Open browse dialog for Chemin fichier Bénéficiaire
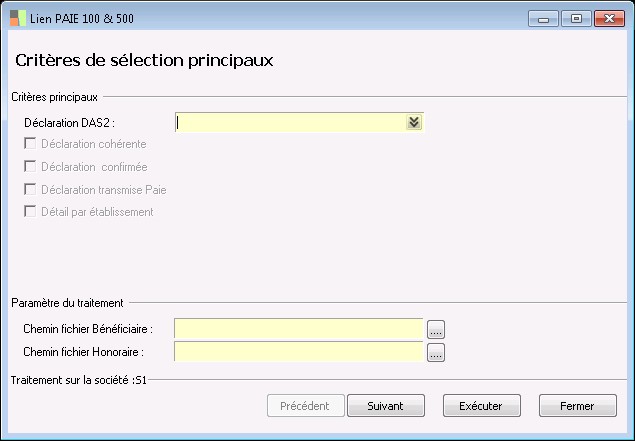This screenshot has width=635, height=441. coord(436,328)
